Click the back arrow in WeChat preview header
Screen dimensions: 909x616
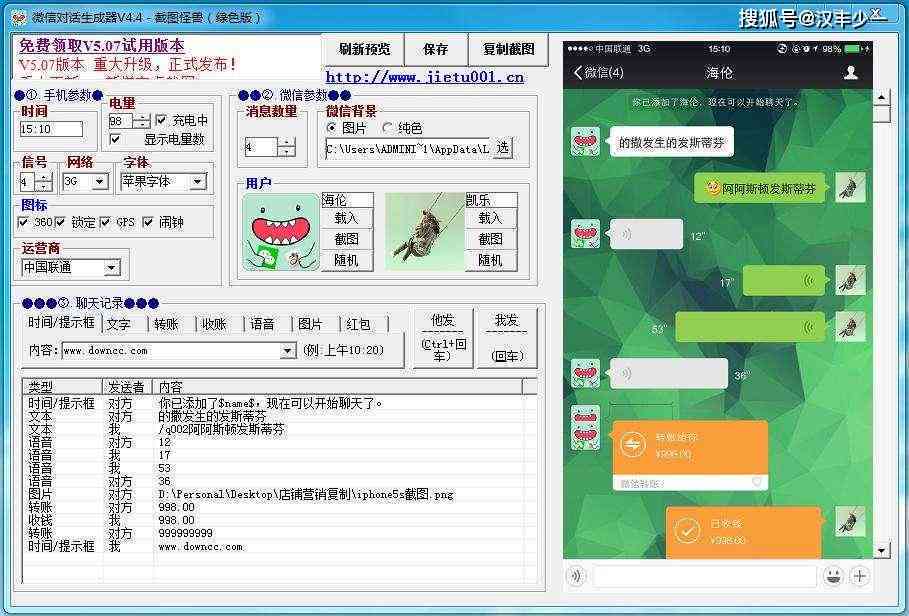[x=578, y=72]
